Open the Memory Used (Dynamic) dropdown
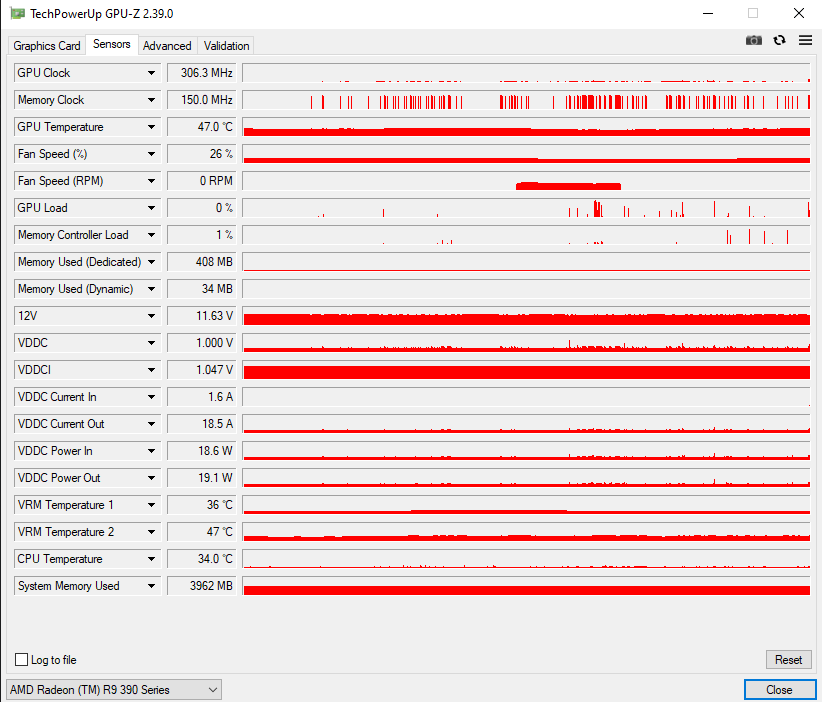The height and width of the screenshot is (702, 822). 151,289
